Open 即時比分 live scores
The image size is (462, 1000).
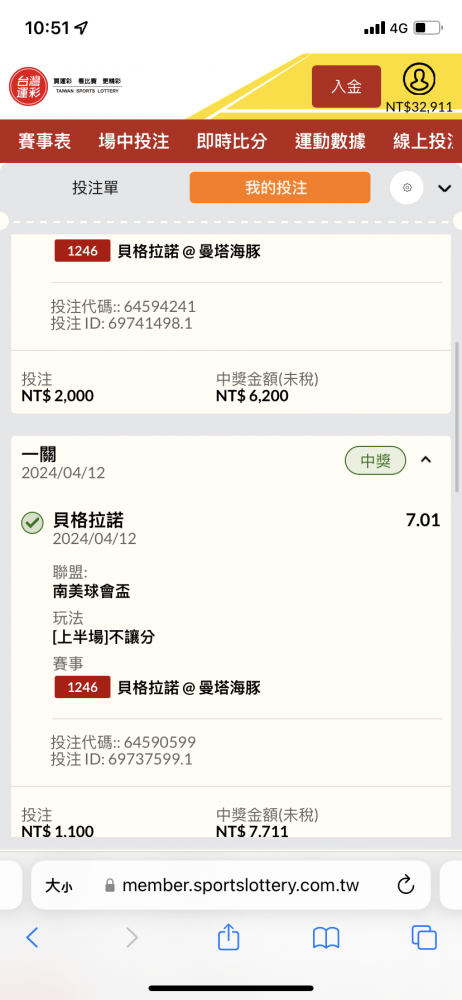point(232,141)
